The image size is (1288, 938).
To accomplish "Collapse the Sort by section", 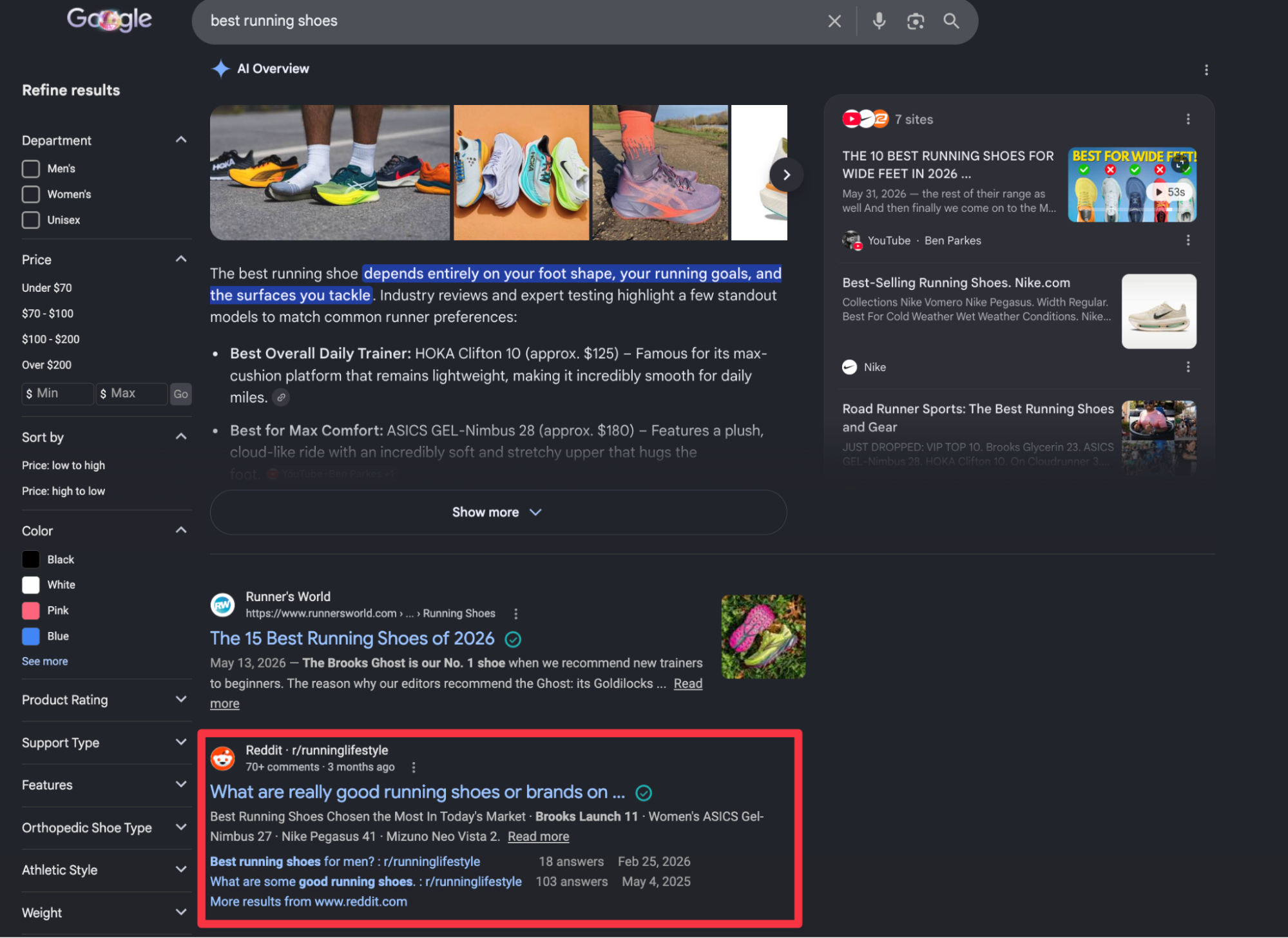I will [x=181, y=437].
